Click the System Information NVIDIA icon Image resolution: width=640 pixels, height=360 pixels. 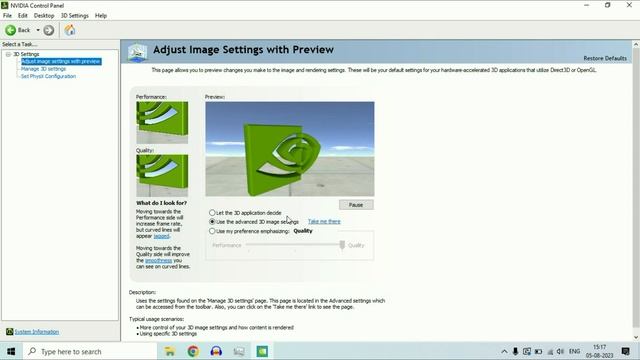9,331
